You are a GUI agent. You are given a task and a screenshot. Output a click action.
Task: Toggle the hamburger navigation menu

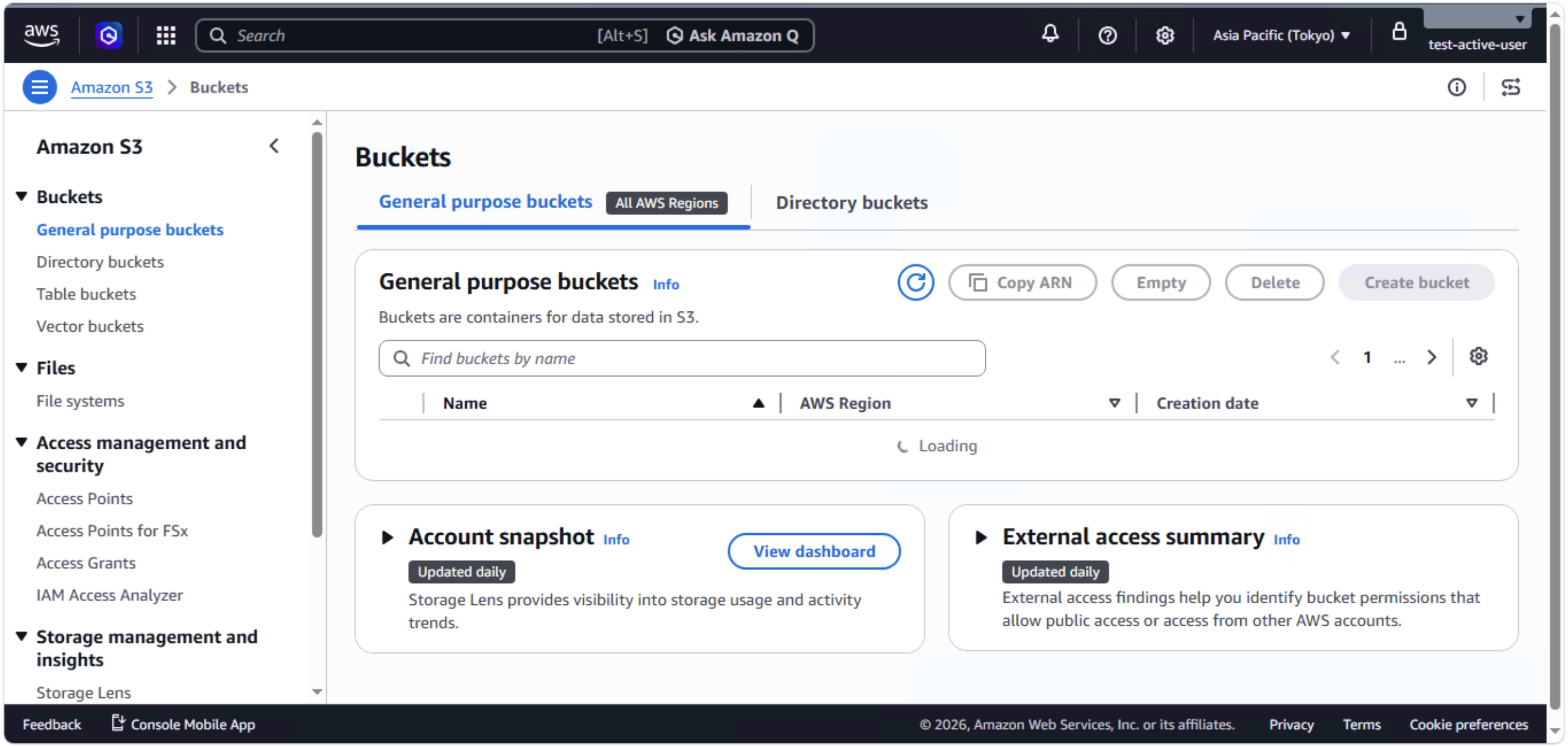[x=39, y=87]
